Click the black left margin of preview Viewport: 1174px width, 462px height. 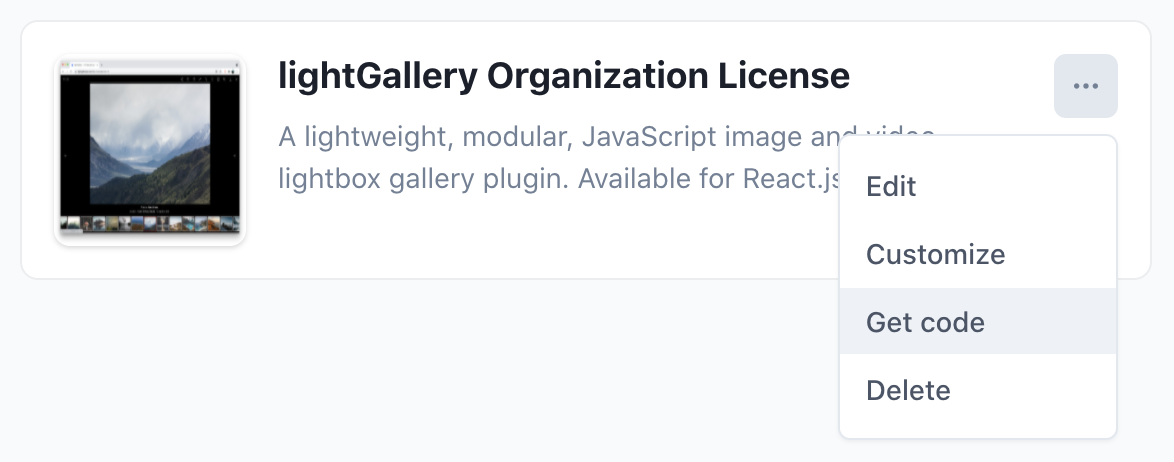coord(74,150)
